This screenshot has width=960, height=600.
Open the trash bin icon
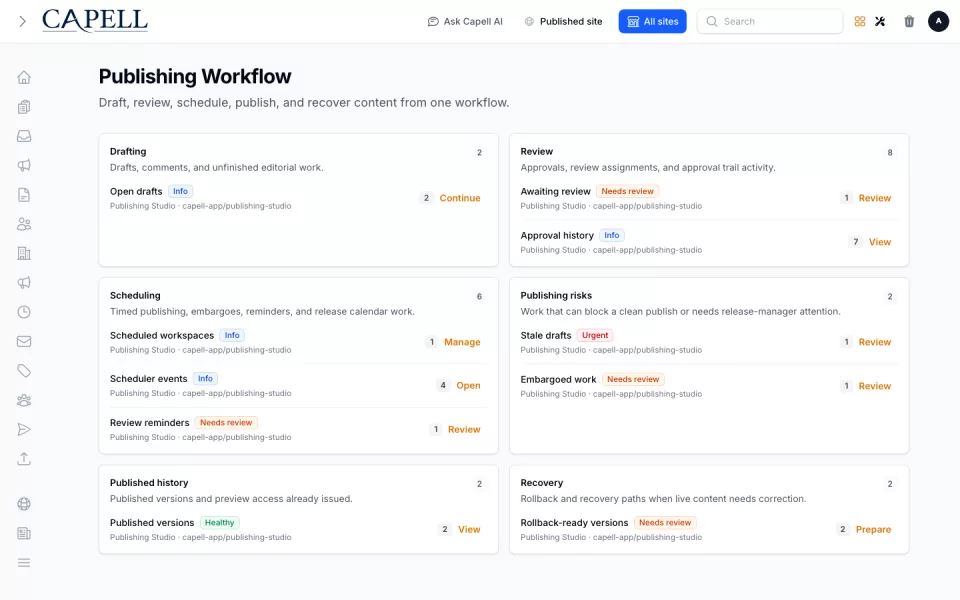point(909,21)
